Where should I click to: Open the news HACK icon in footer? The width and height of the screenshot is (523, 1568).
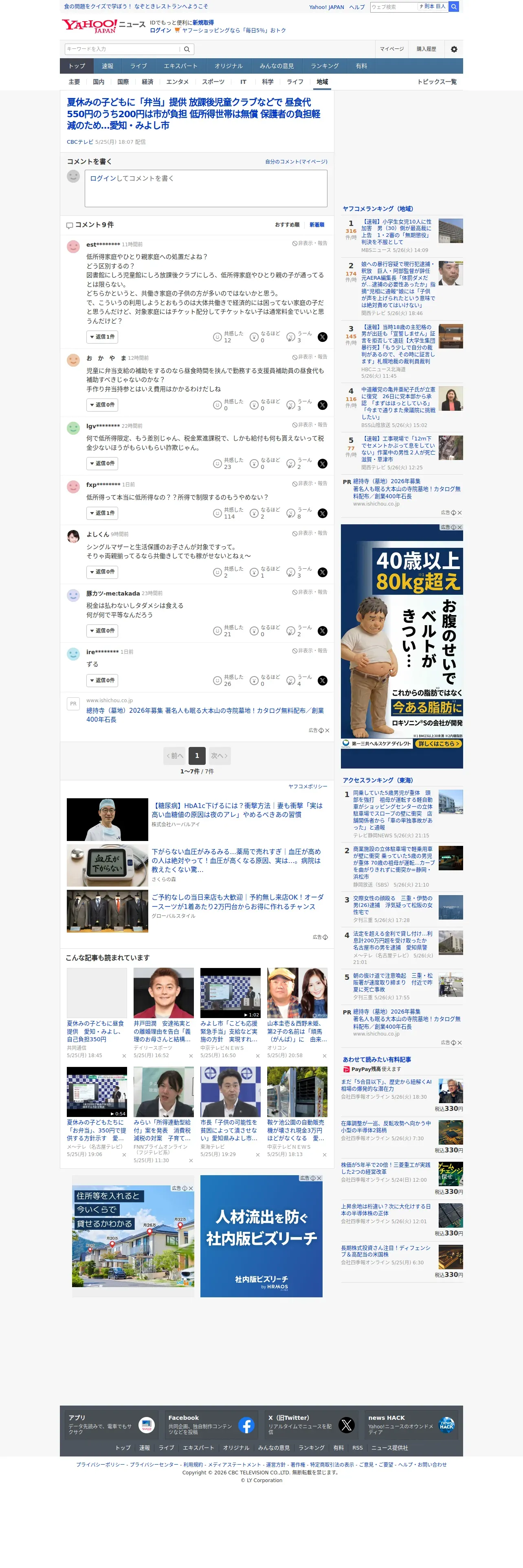446,1426
